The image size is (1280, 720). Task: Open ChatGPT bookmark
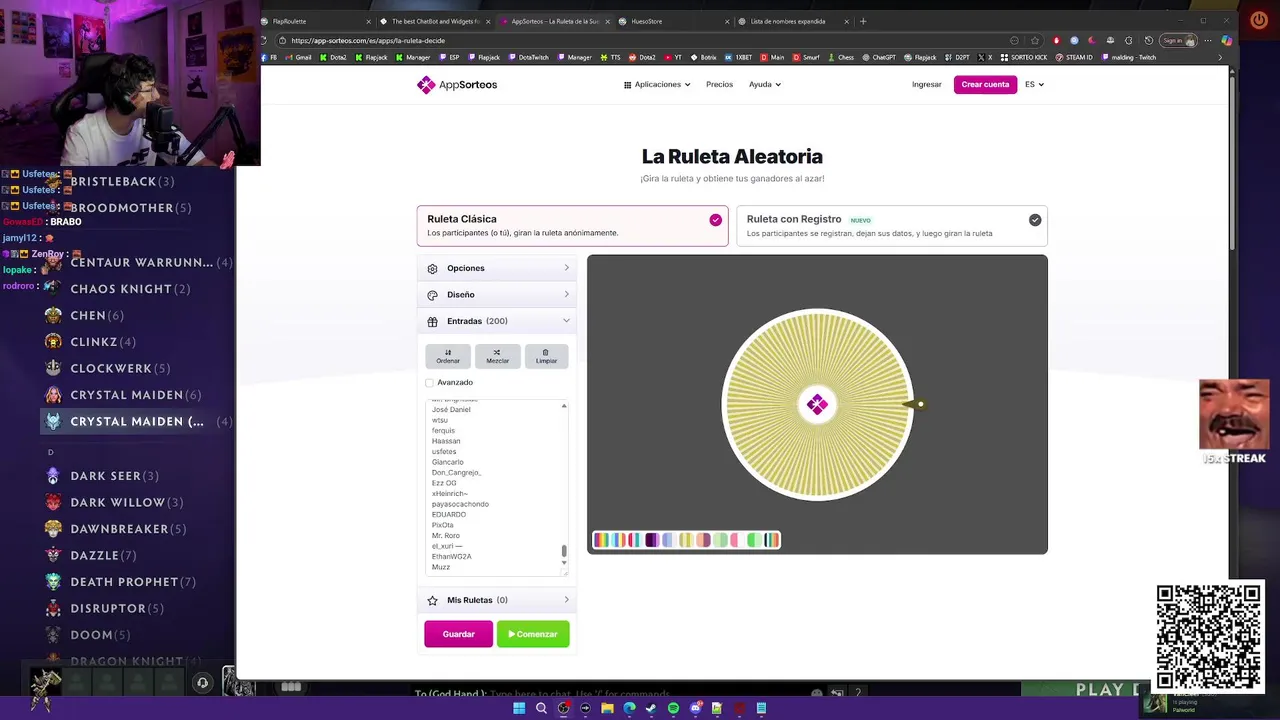879,57
